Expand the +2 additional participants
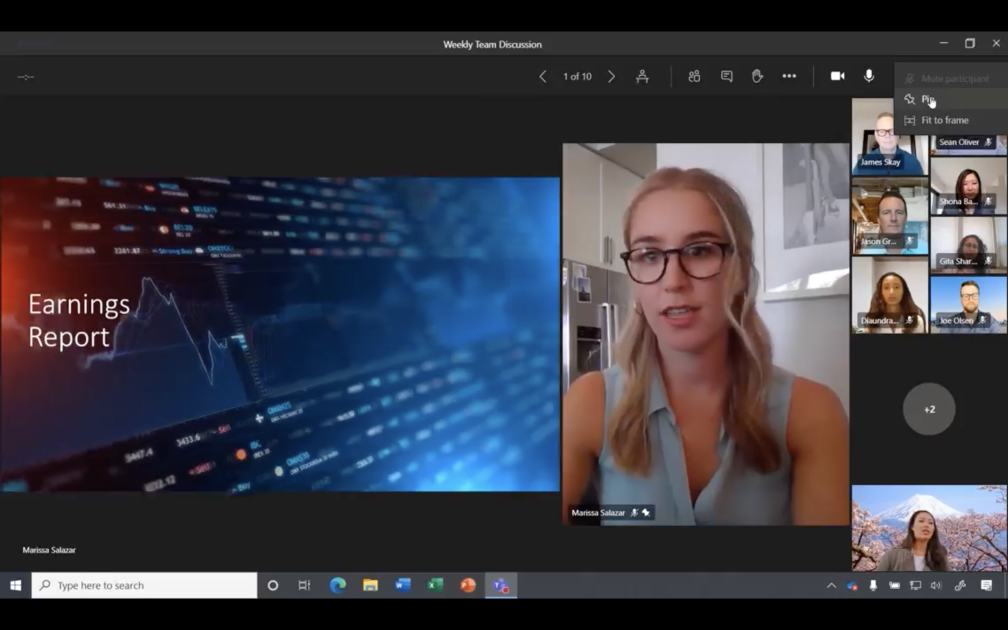This screenshot has width=1008, height=630. (929, 408)
